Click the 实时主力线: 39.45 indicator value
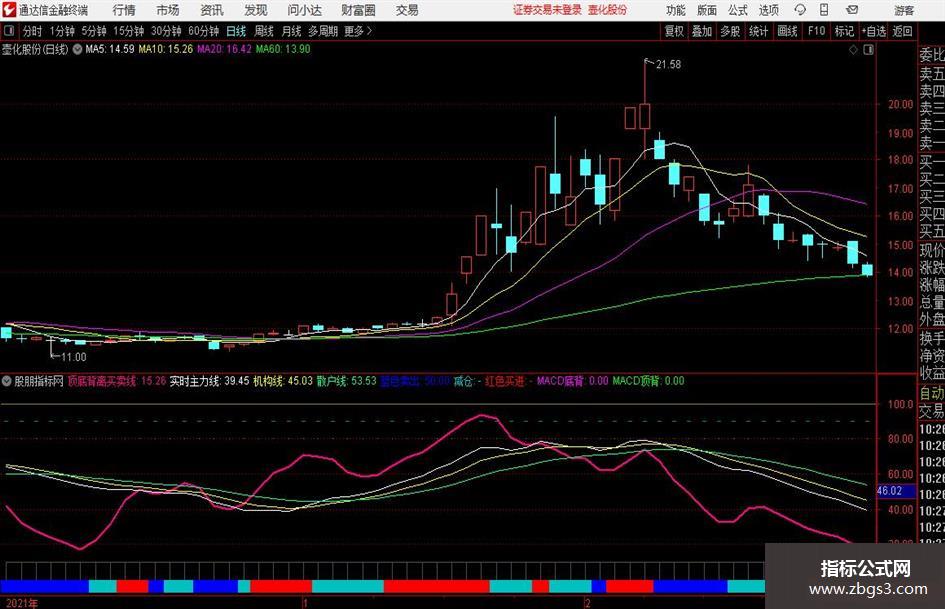This screenshot has width=945, height=609. [209, 381]
